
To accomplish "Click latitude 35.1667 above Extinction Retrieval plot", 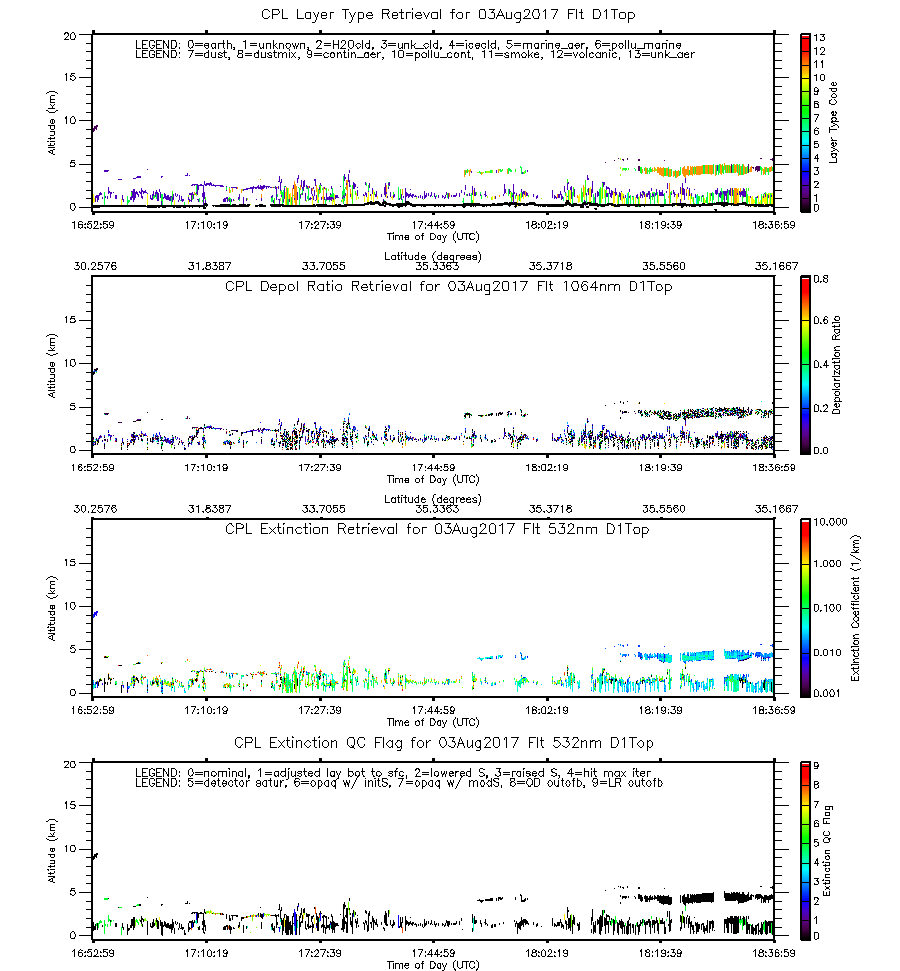I will click(776, 509).
